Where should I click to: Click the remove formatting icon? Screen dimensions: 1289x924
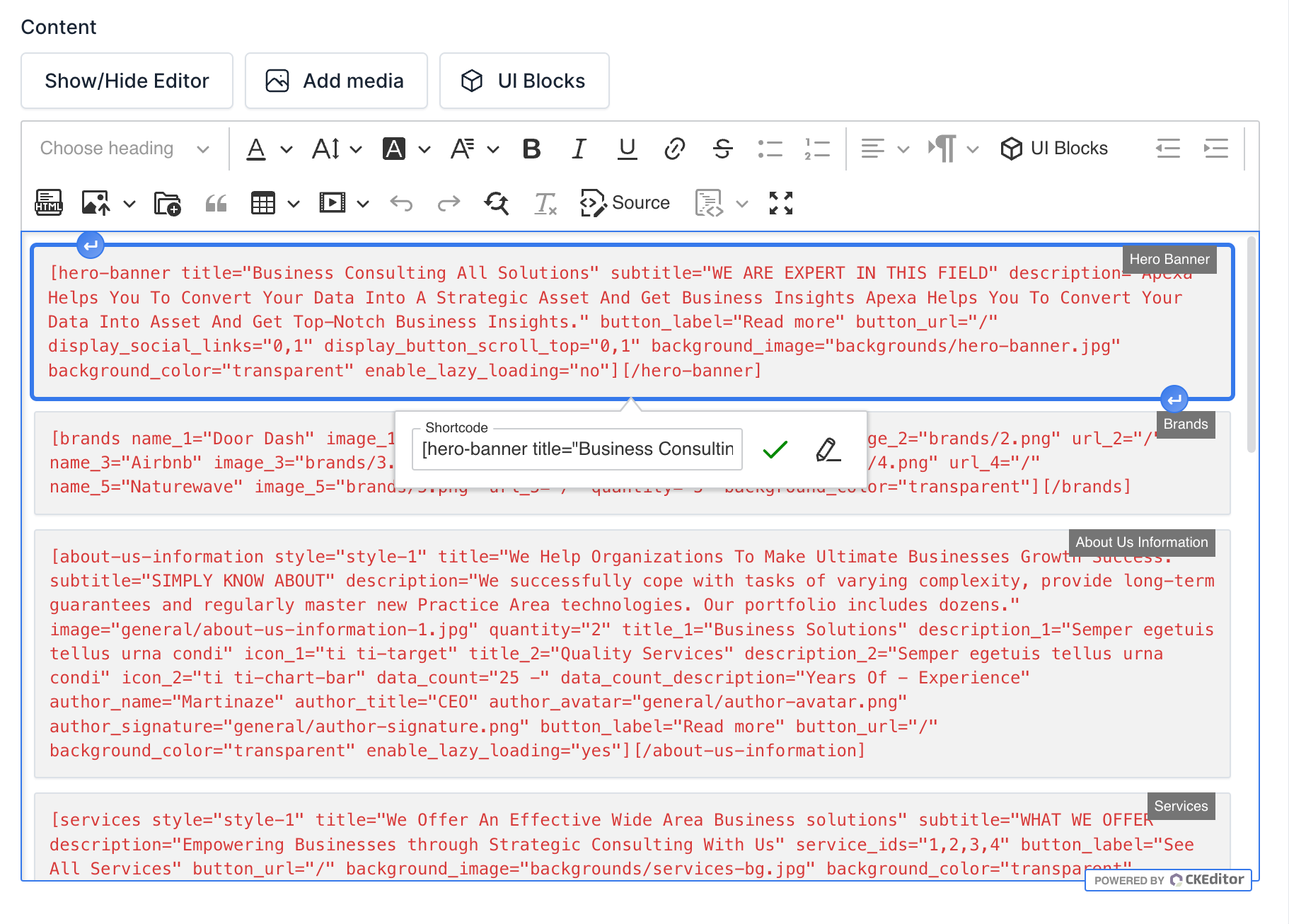[545, 203]
